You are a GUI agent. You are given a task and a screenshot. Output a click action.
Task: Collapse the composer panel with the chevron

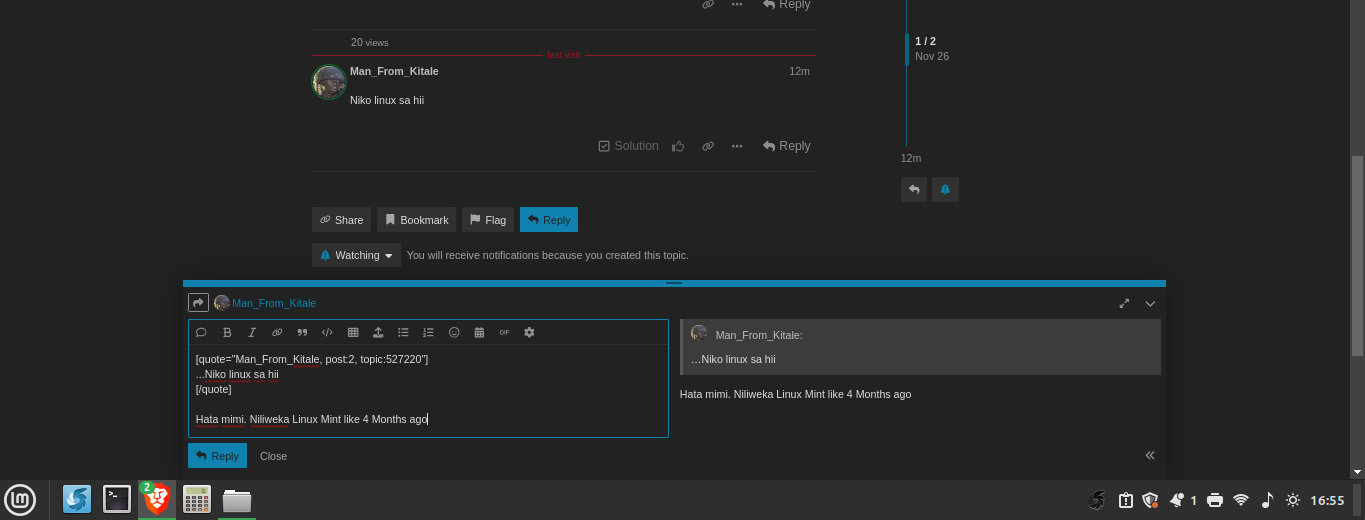(x=1150, y=303)
